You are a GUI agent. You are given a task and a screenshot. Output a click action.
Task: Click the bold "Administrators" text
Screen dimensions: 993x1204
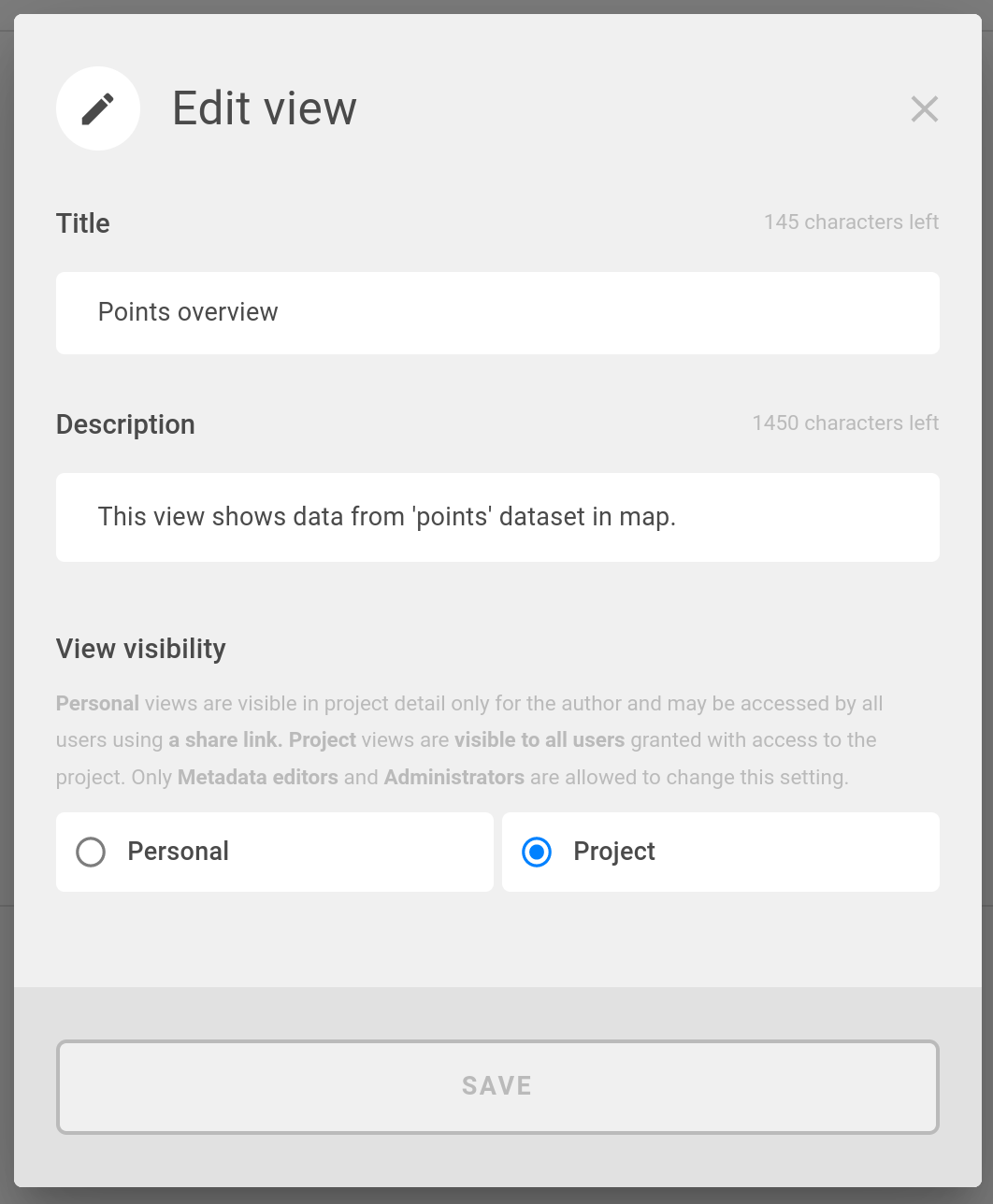coord(454,778)
